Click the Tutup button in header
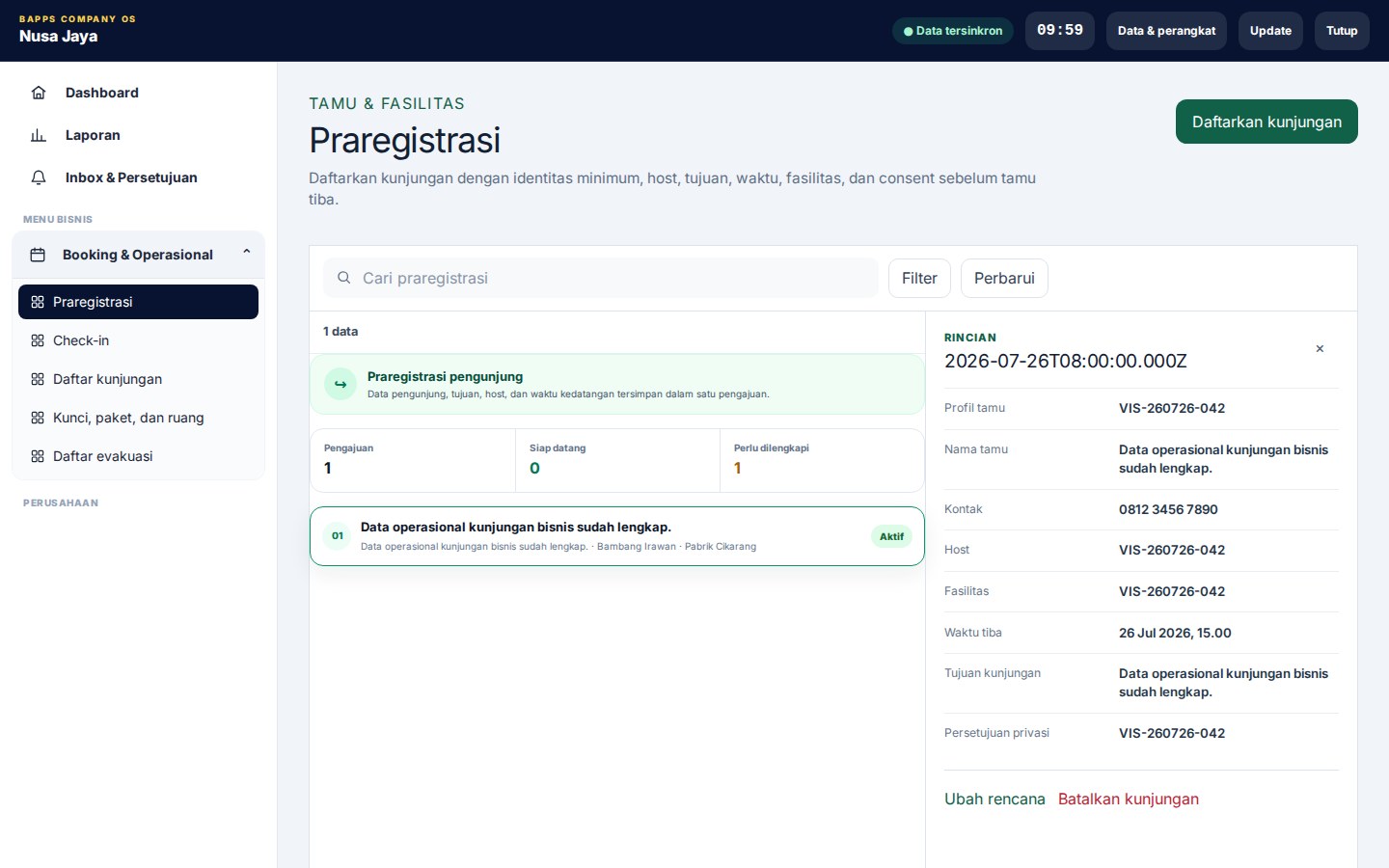 click(1342, 31)
